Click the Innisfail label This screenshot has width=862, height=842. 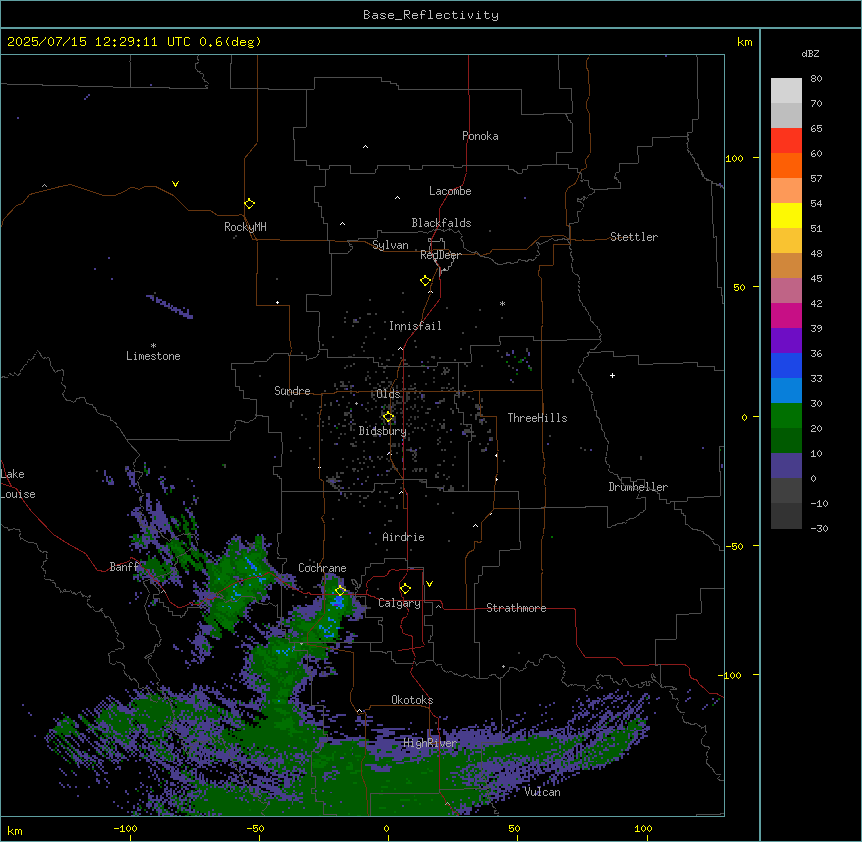tap(415, 326)
